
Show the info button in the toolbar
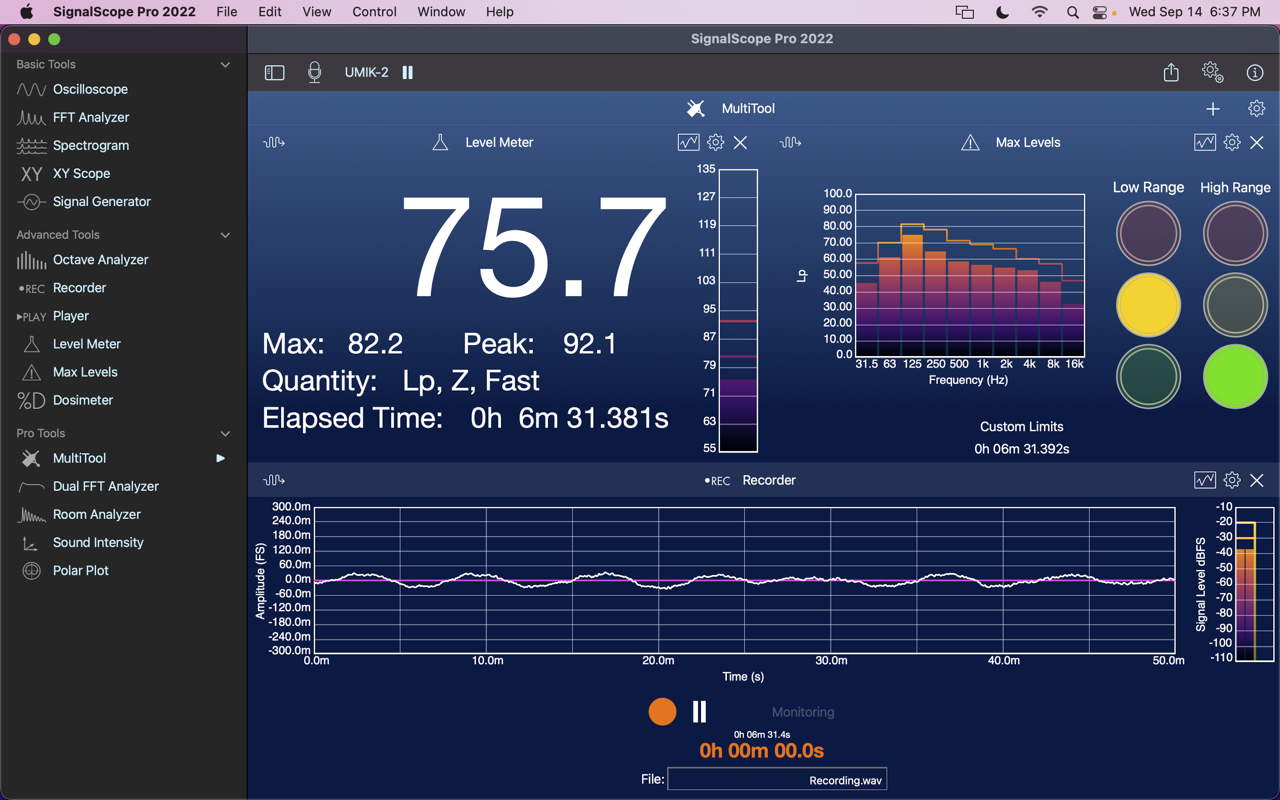pyautogui.click(x=1255, y=72)
